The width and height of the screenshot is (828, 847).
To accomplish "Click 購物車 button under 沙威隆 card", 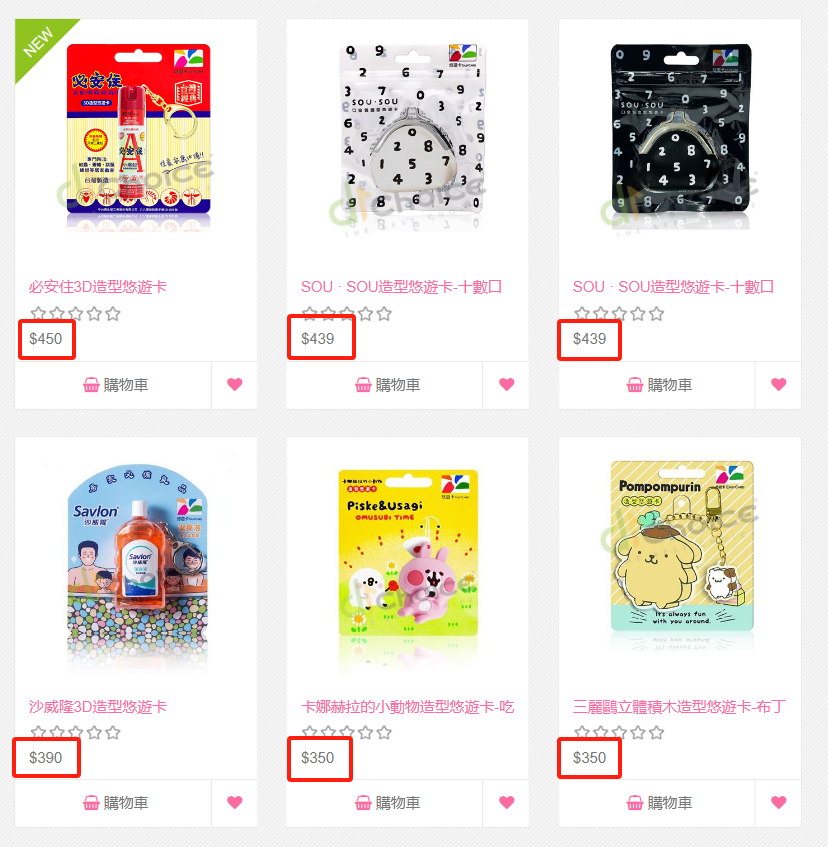I will coord(113,803).
